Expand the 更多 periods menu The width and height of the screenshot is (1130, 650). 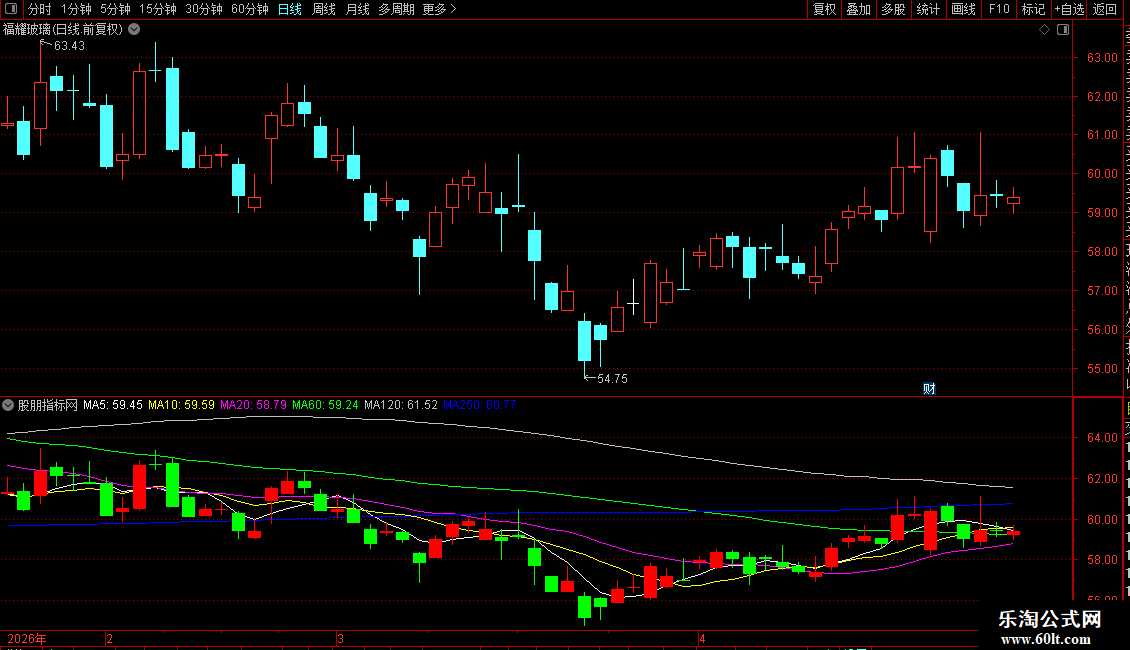tap(439, 9)
